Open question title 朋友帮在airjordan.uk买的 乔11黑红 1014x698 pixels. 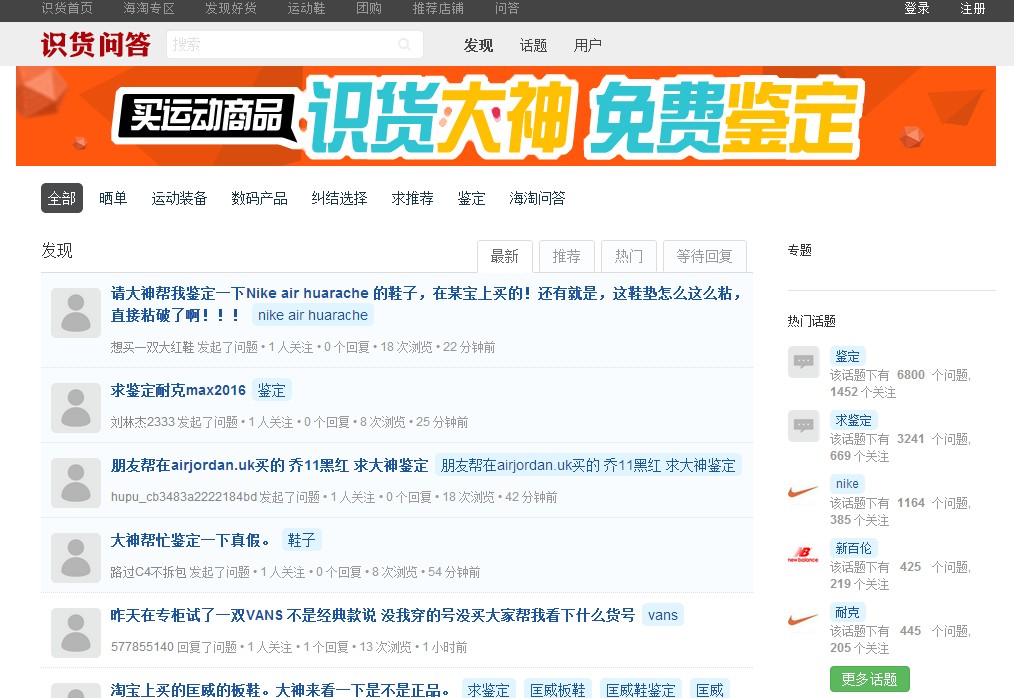pyautogui.click(x=270, y=465)
